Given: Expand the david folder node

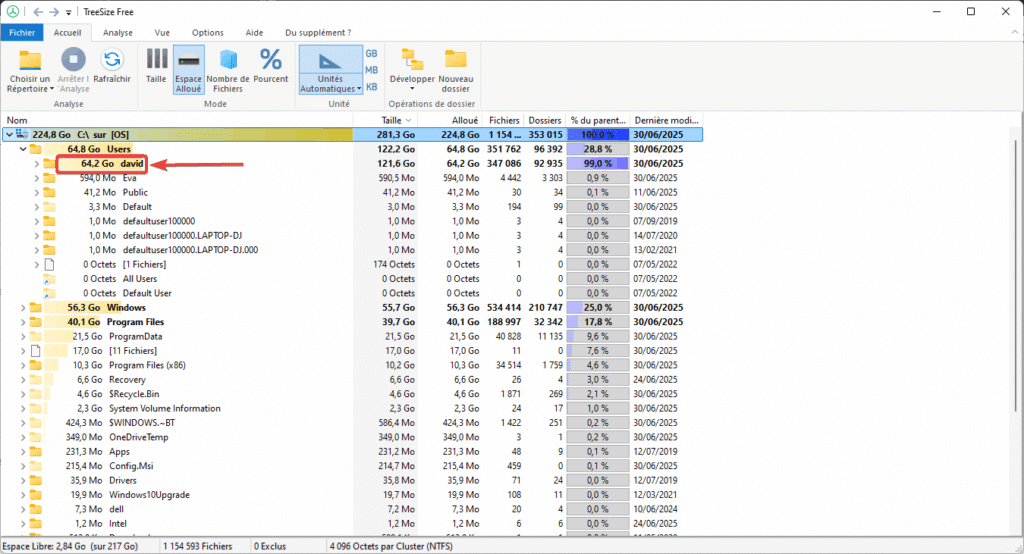Looking at the screenshot, I should 37,163.
